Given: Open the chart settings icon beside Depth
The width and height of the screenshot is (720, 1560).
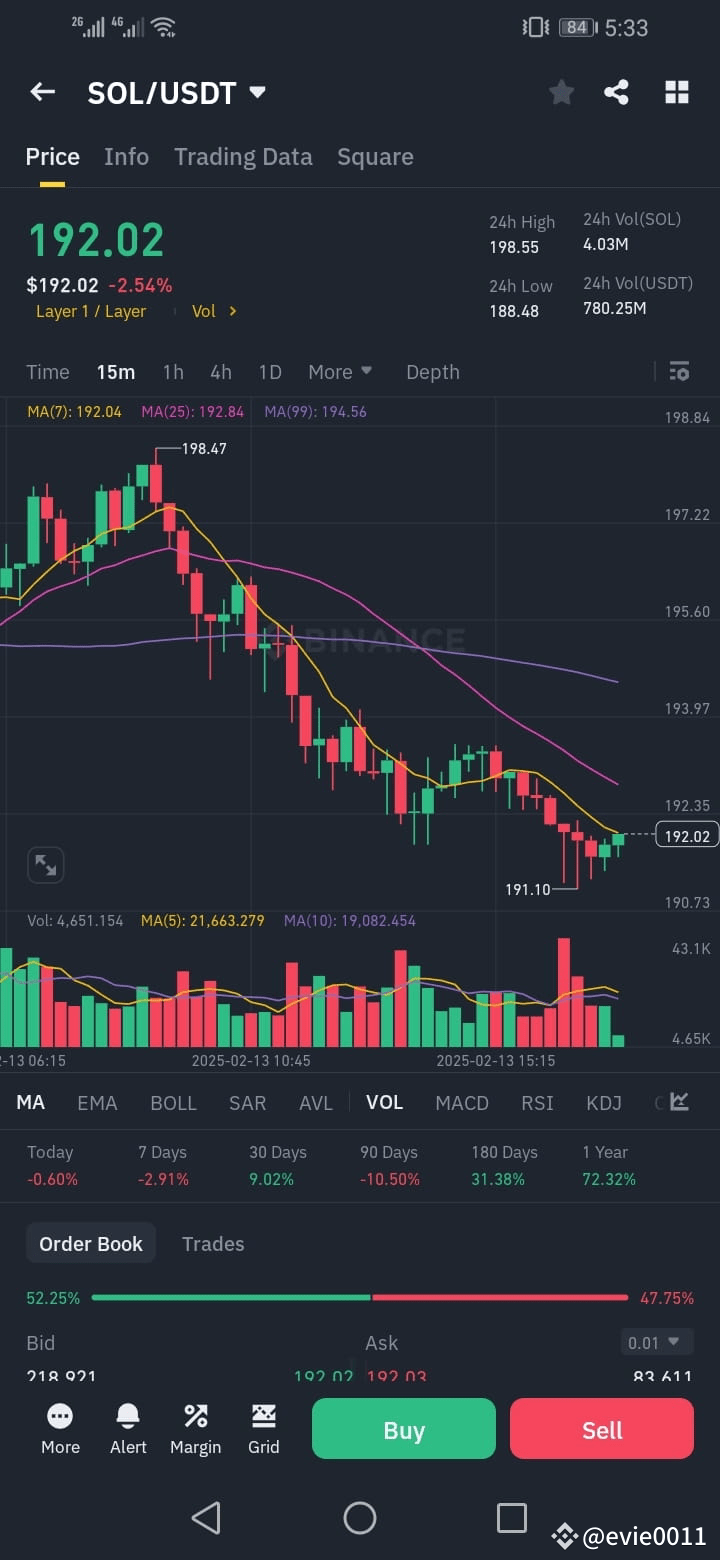Looking at the screenshot, I should 679,371.
